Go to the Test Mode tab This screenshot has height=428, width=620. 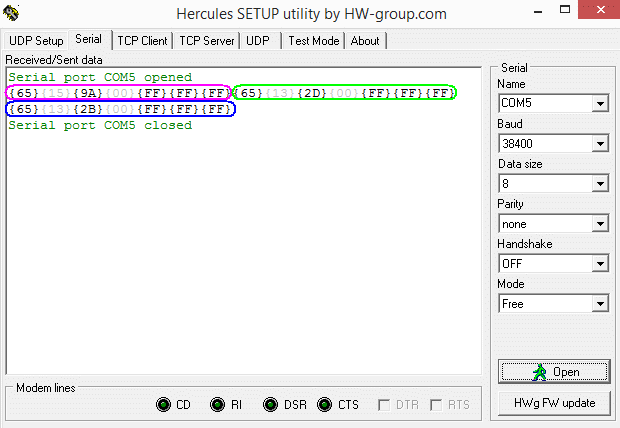point(314,41)
